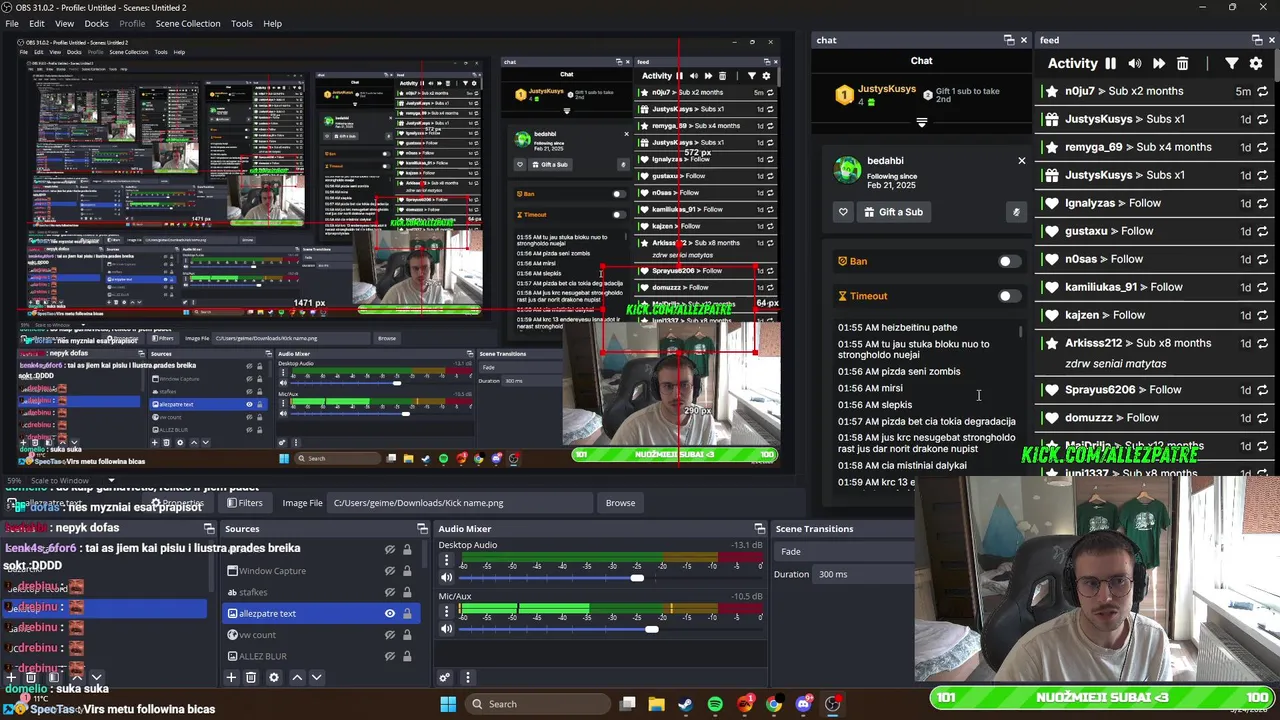Click the follow heart button for bedahbi
The height and width of the screenshot is (720, 1280).
pos(843,212)
